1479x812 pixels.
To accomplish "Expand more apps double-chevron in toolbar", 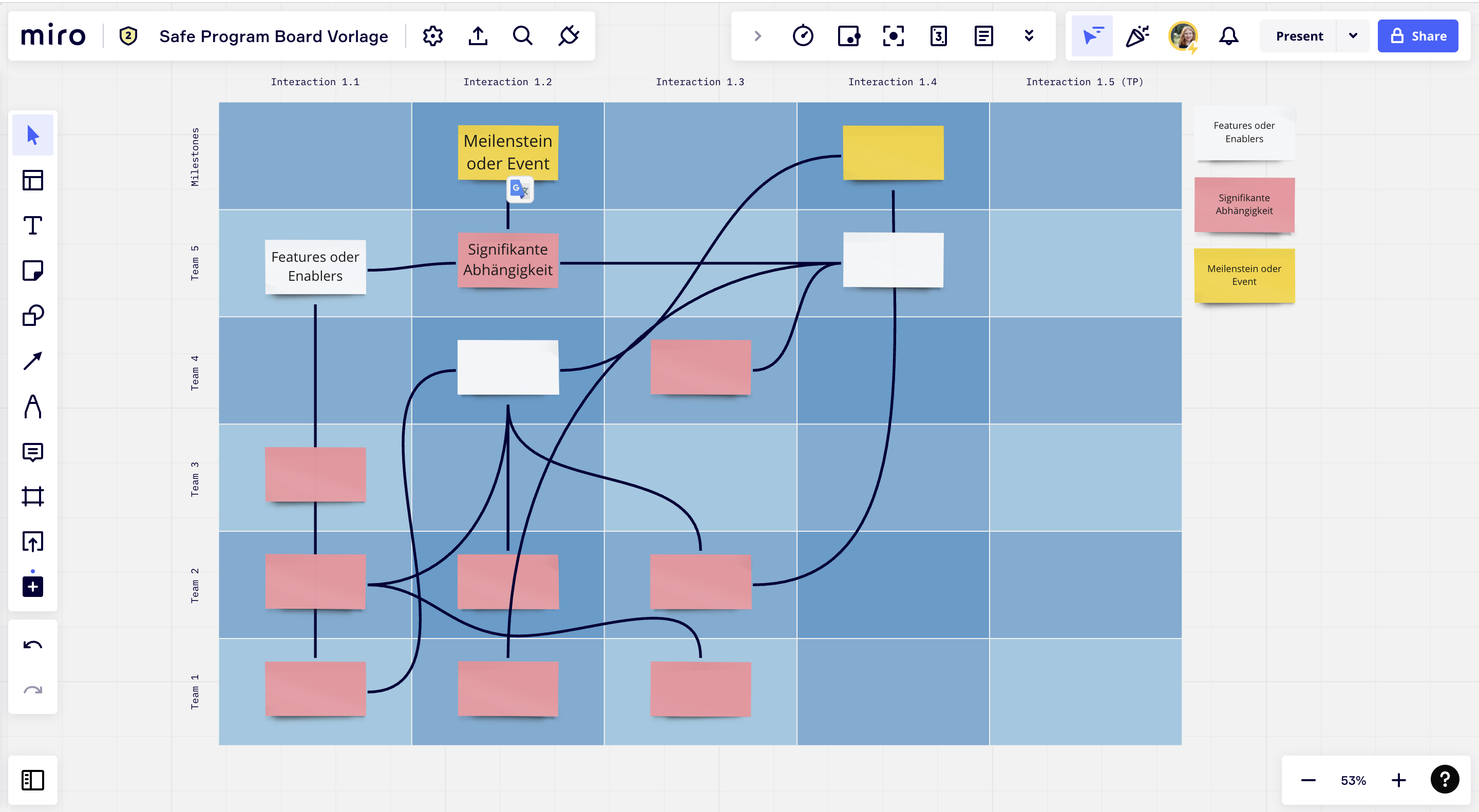I will pos(1029,36).
